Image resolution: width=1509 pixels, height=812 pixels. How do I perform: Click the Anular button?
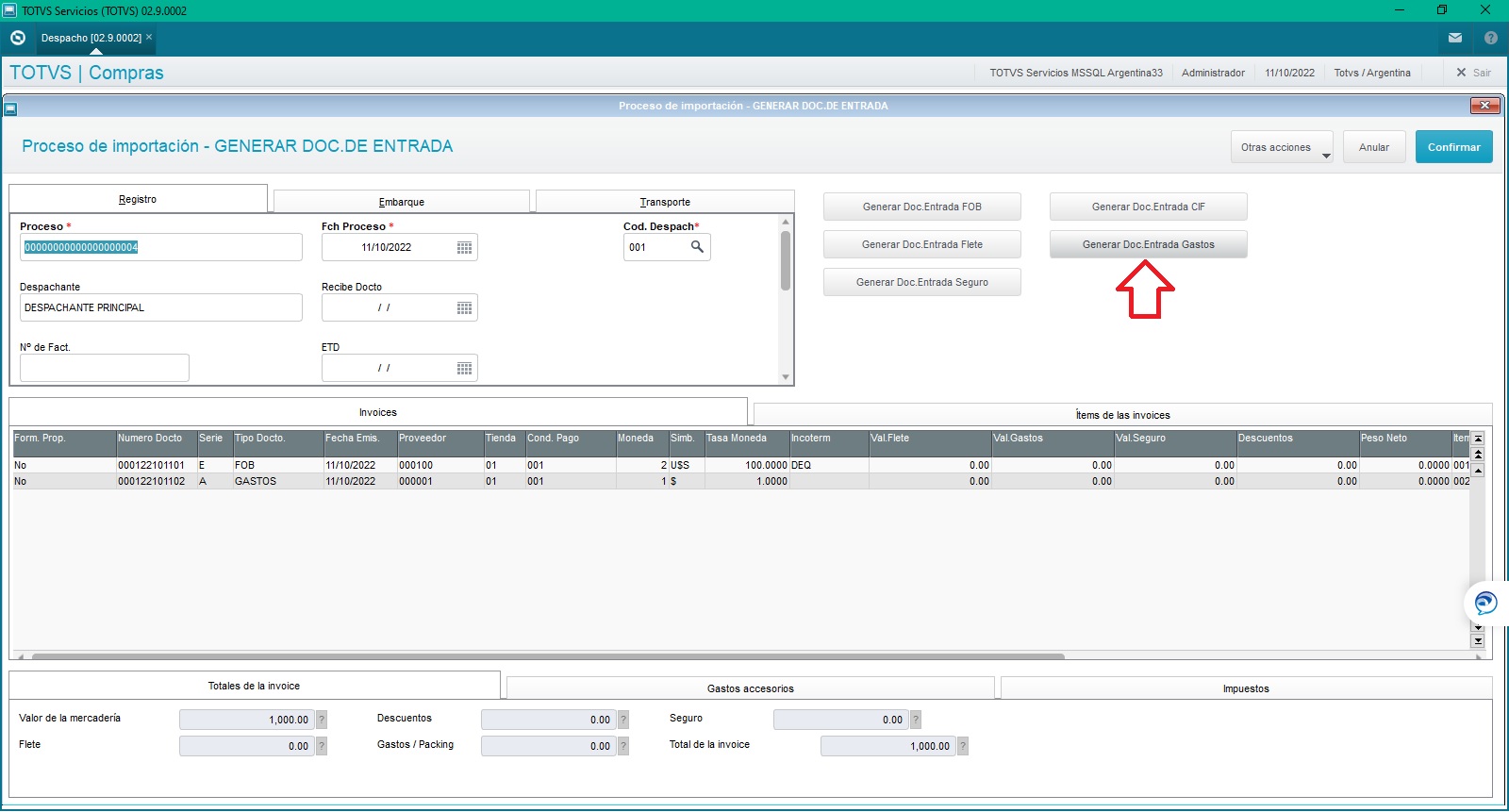1374,147
